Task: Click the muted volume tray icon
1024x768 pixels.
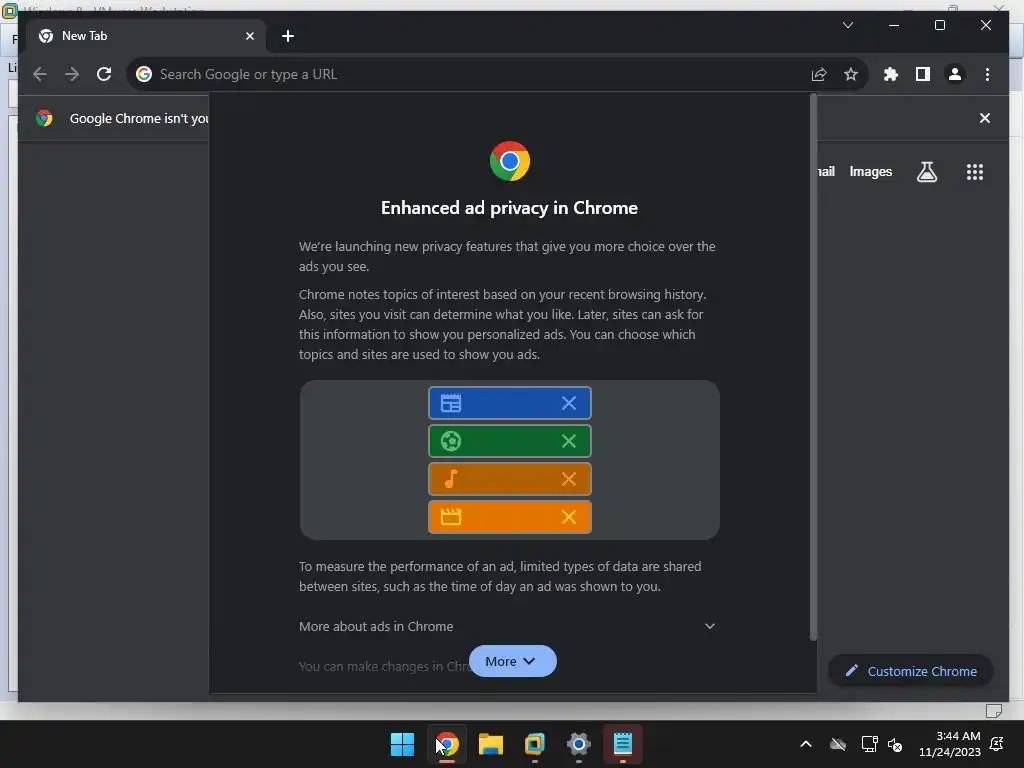Action: coord(895,744)
